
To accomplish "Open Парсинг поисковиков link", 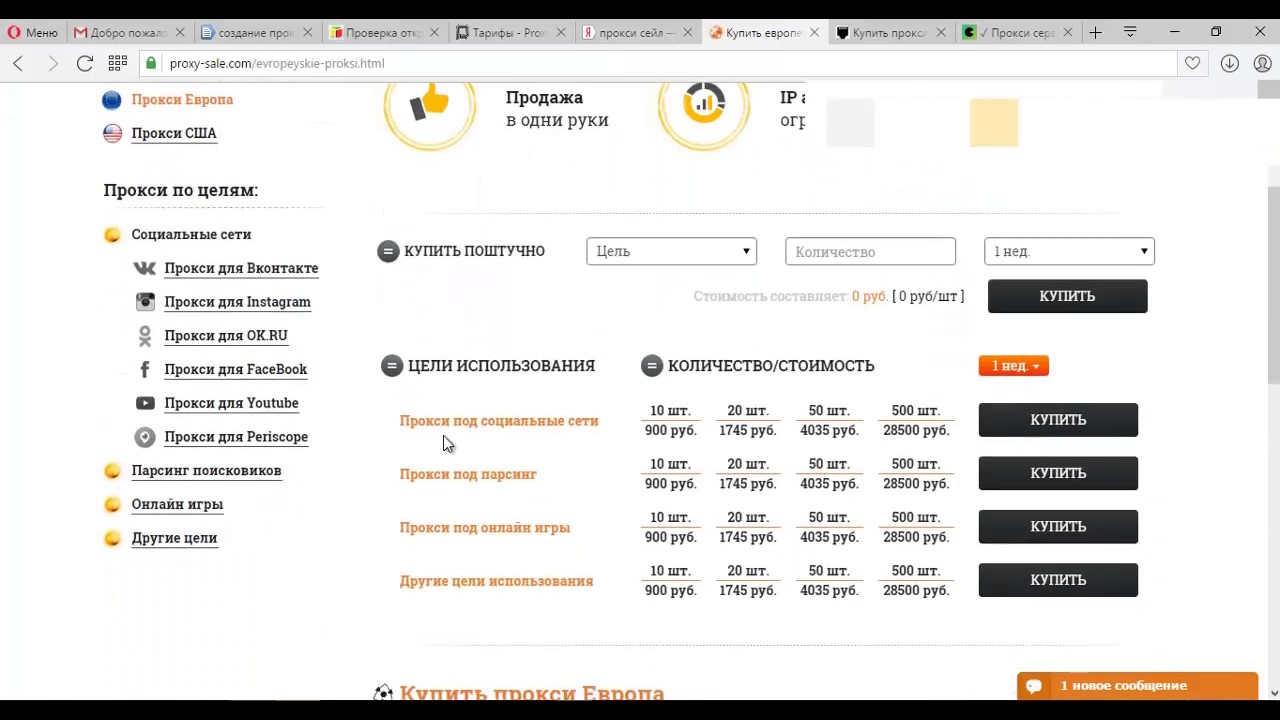I will click(x=206, y=471).
